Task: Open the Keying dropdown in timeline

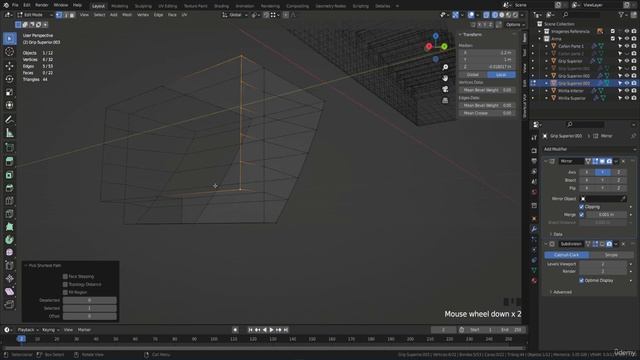Action: click(51, 330)
